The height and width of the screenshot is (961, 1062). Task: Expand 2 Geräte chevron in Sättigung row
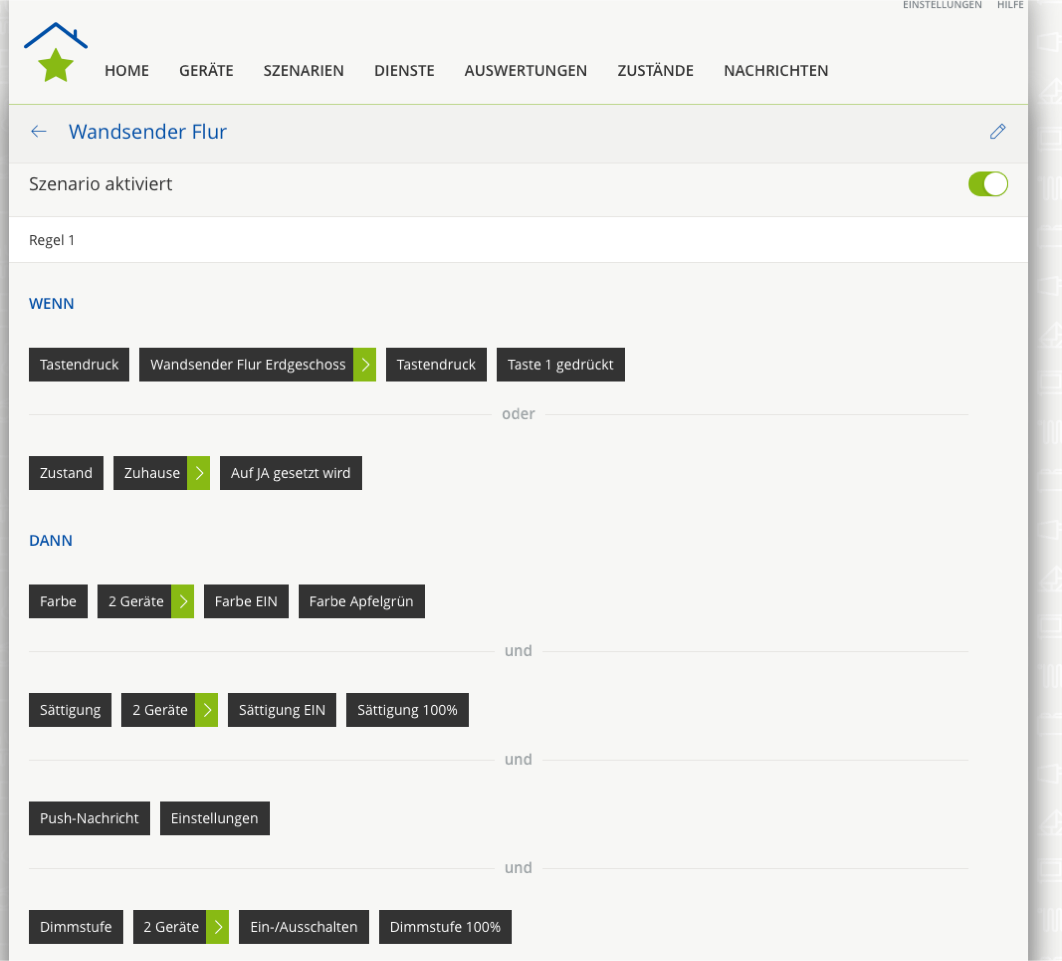tap(207, 710)
